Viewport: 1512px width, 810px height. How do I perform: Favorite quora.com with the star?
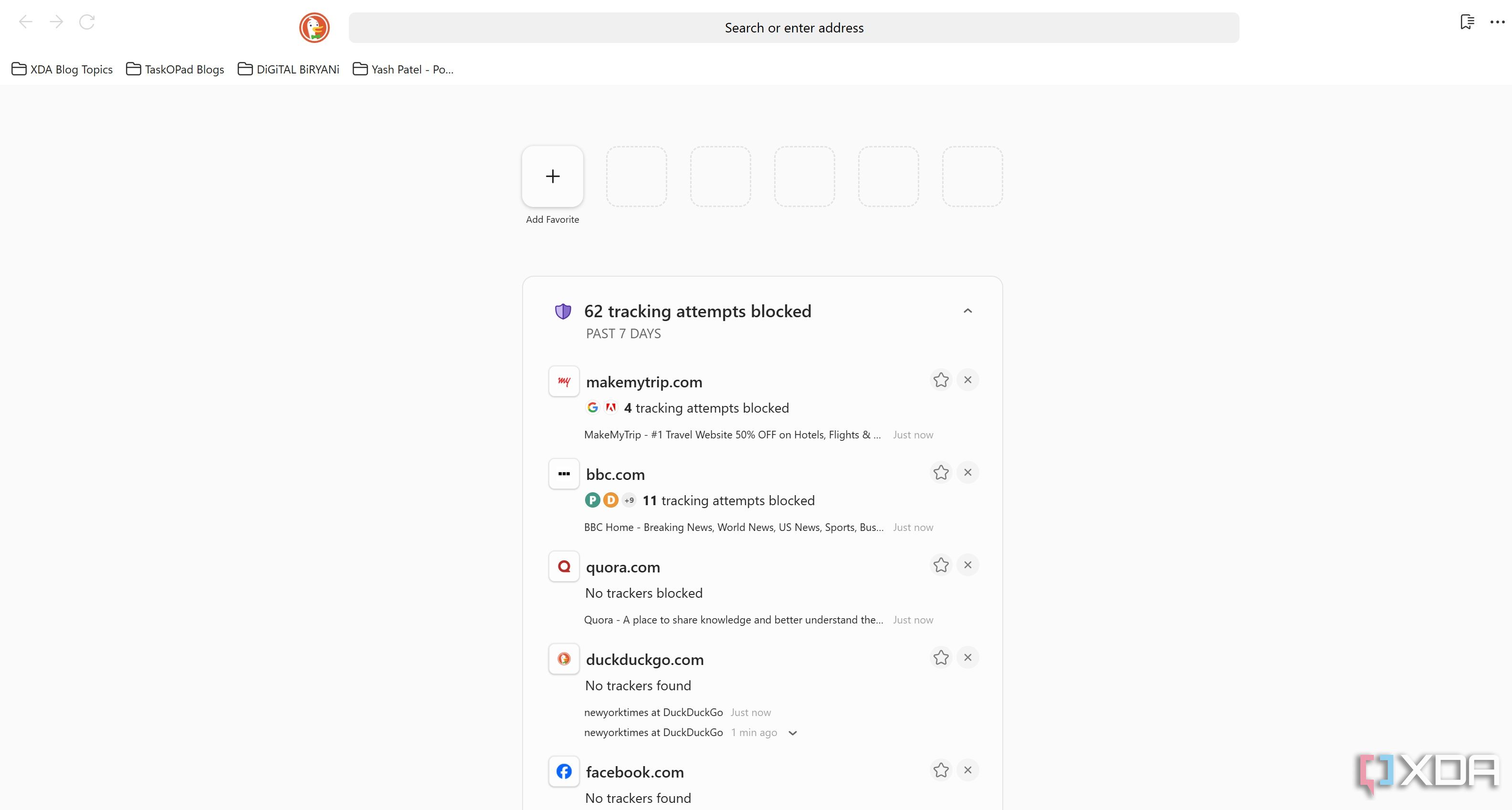[941, 565]
